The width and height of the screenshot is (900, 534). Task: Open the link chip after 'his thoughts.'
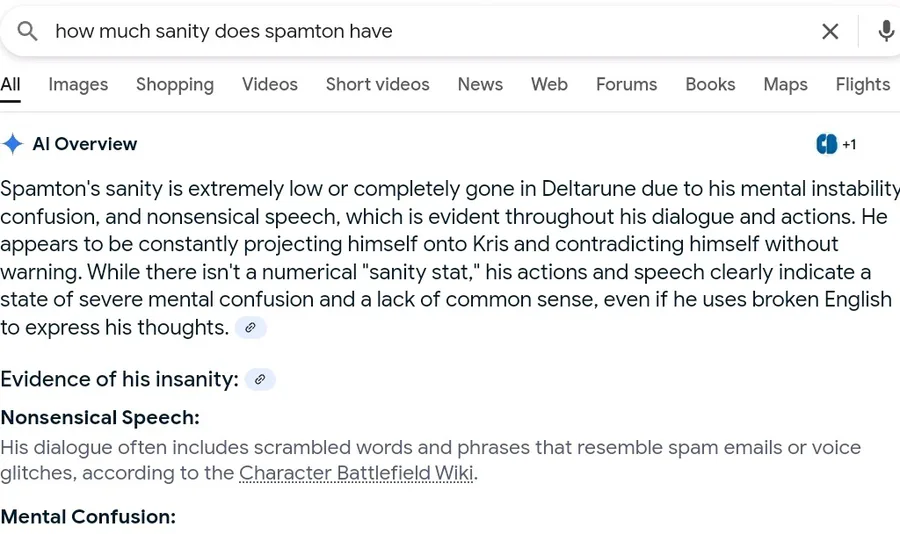point(250,328)
